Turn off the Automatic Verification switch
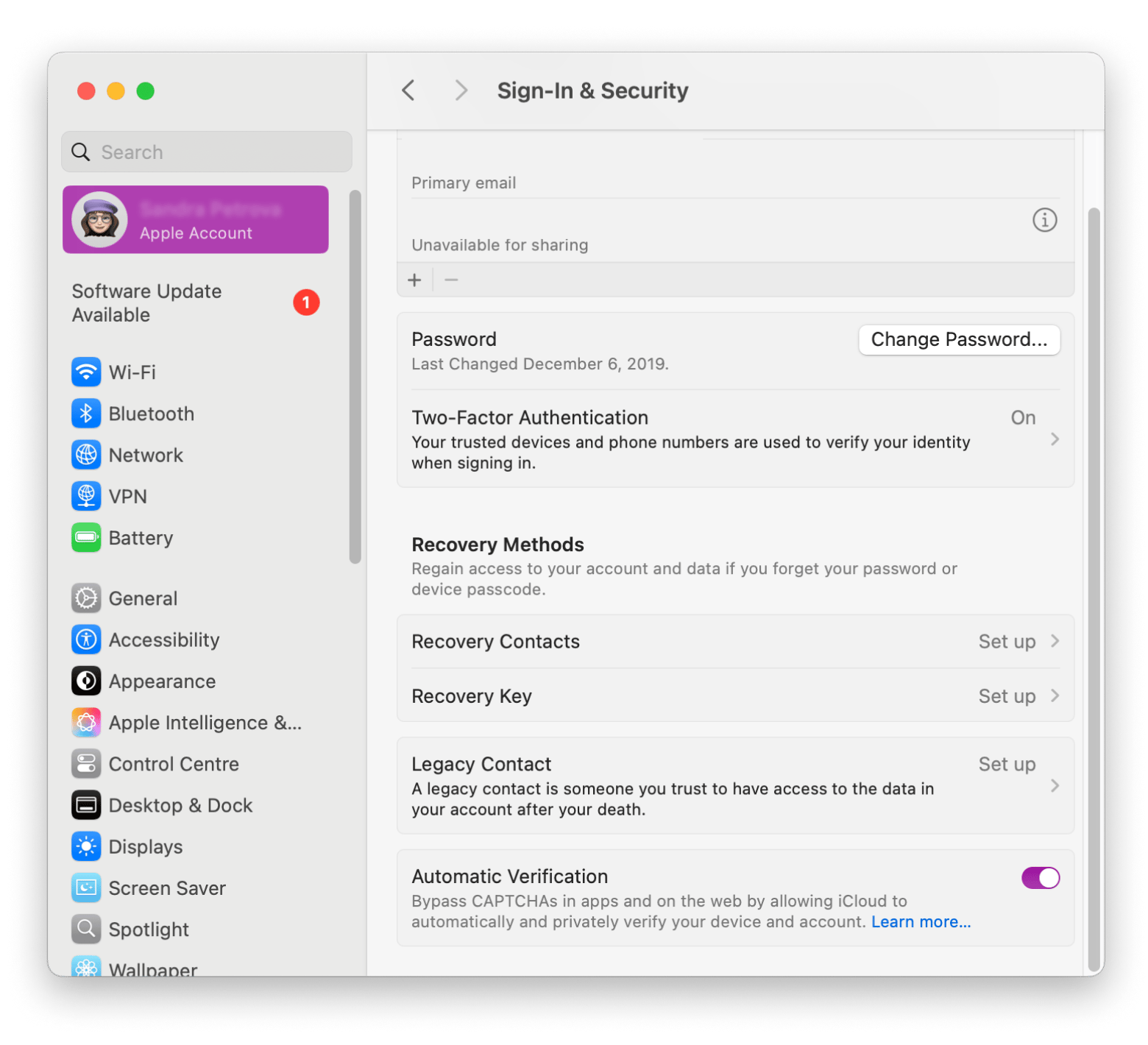 (x=1040, y=878)
